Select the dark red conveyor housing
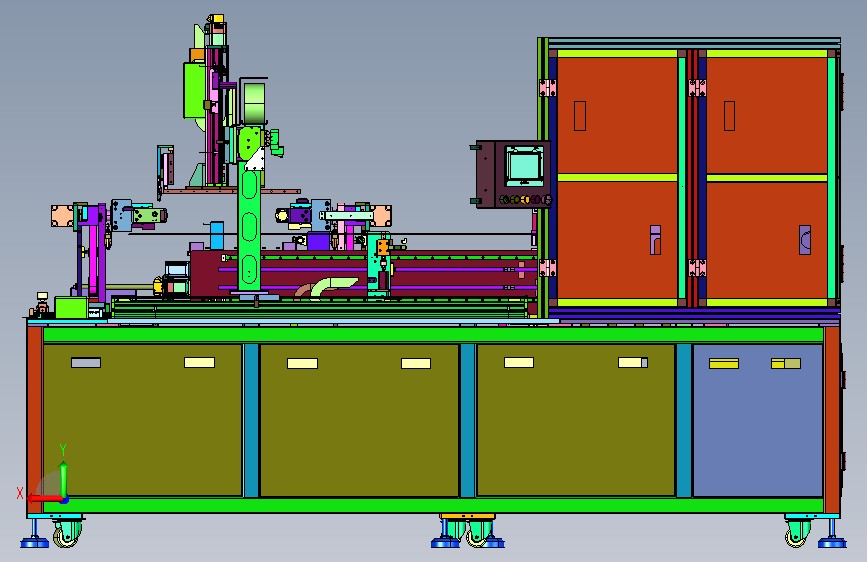This screenshot has height=562, width=867. coord(363,275)
